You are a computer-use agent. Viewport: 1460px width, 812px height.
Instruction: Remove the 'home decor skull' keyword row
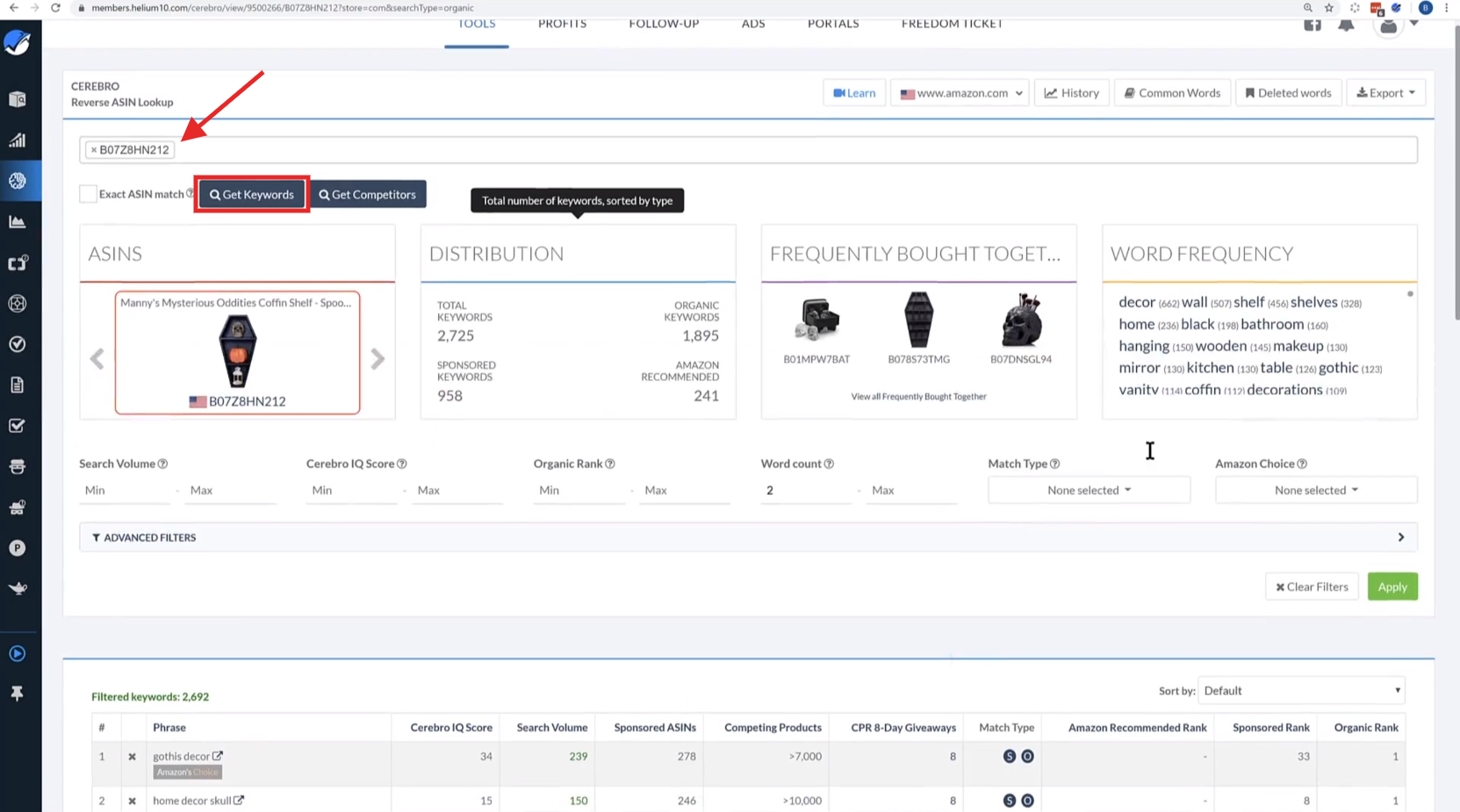(132, 801)
